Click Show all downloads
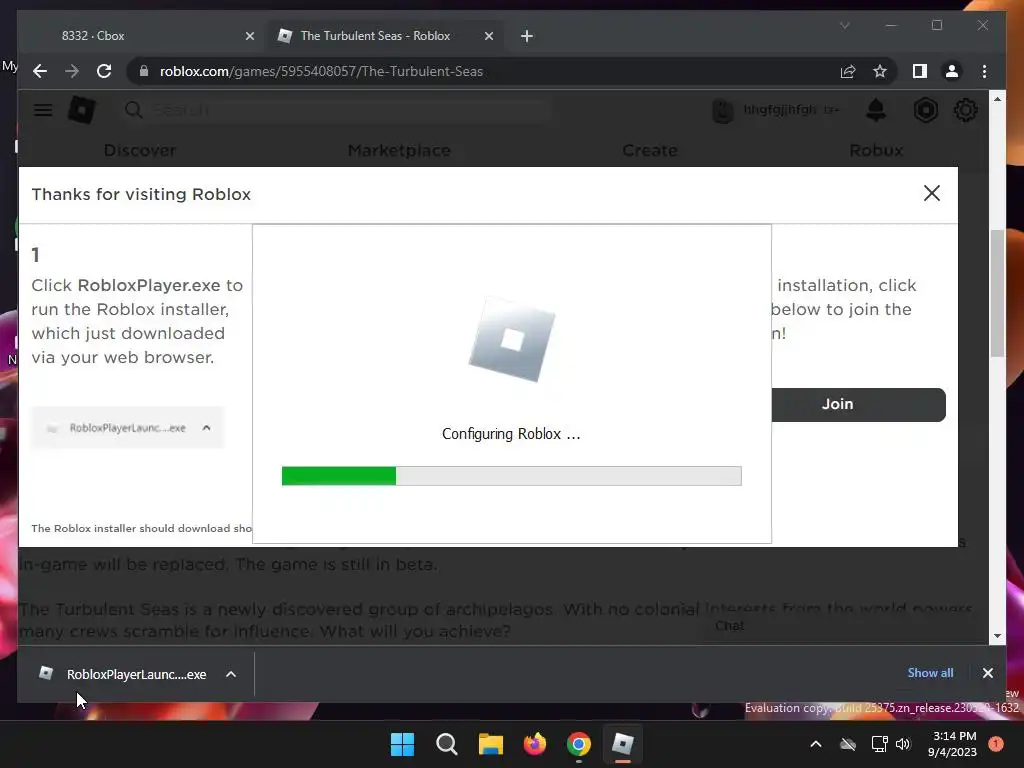Viewport: 1024px width, 768px height. pyautogui.click(x=930, y=673)
